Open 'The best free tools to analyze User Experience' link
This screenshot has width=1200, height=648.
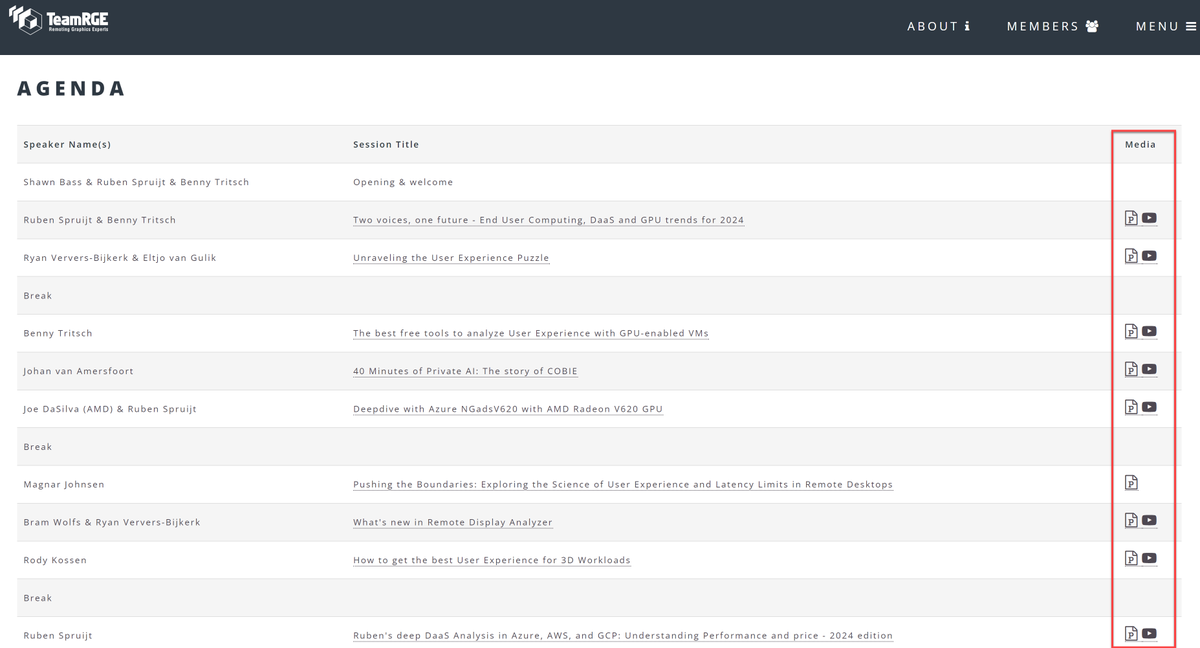(x=531, y=333)
